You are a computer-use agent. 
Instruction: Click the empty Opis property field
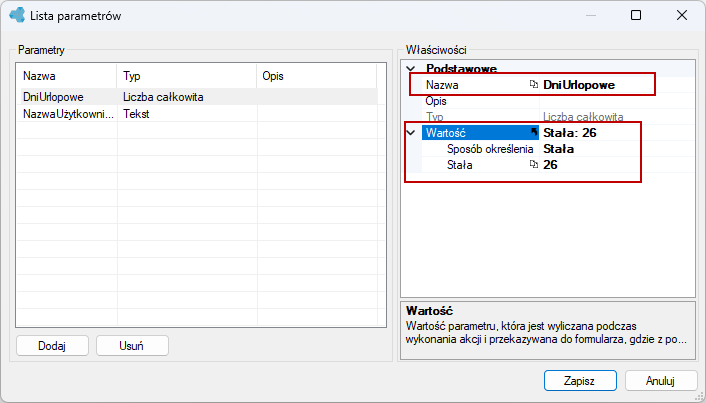[617, 101]
